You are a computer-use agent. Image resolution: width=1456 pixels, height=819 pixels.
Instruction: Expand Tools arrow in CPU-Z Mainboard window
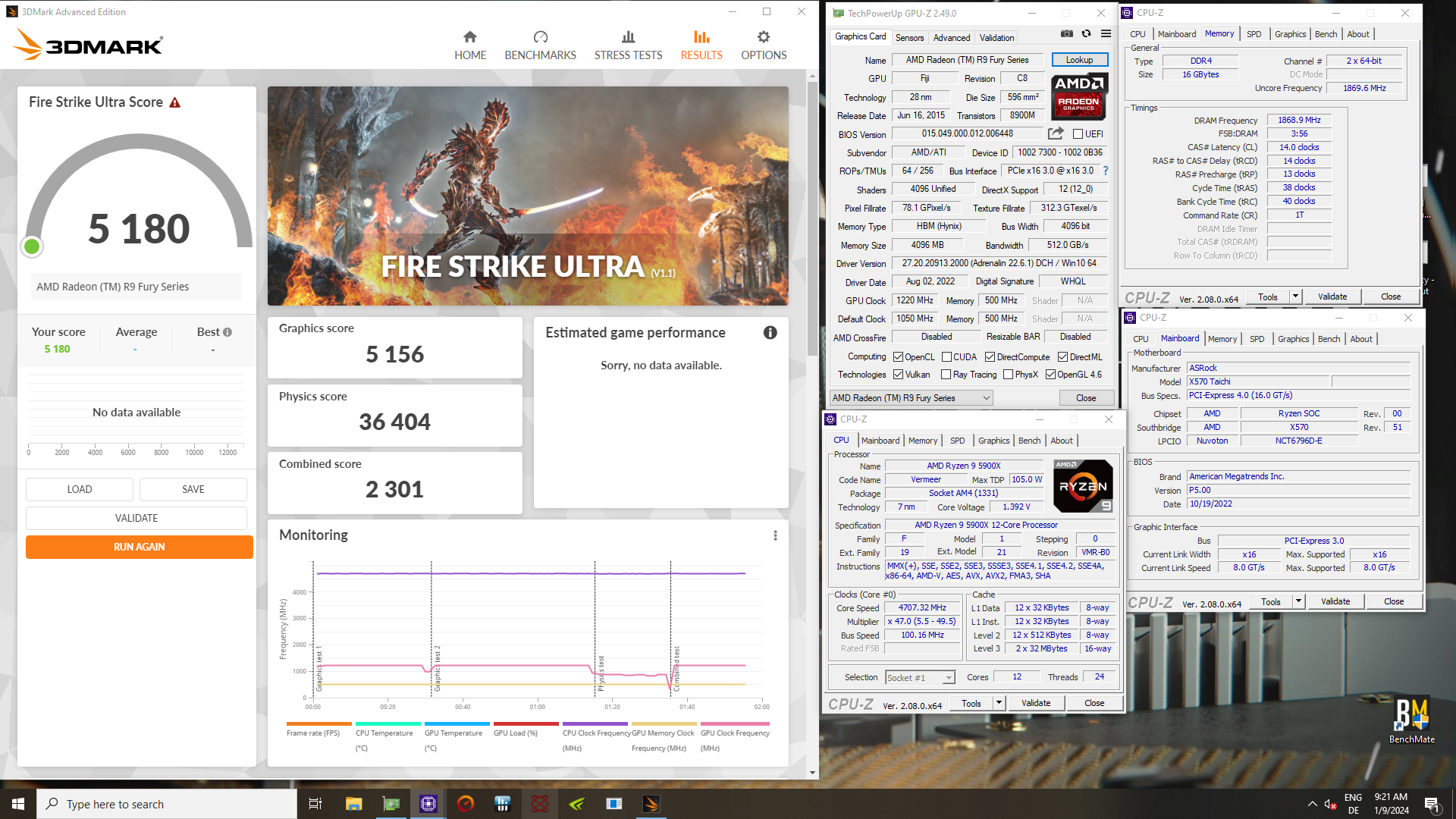pos(1298,602)
